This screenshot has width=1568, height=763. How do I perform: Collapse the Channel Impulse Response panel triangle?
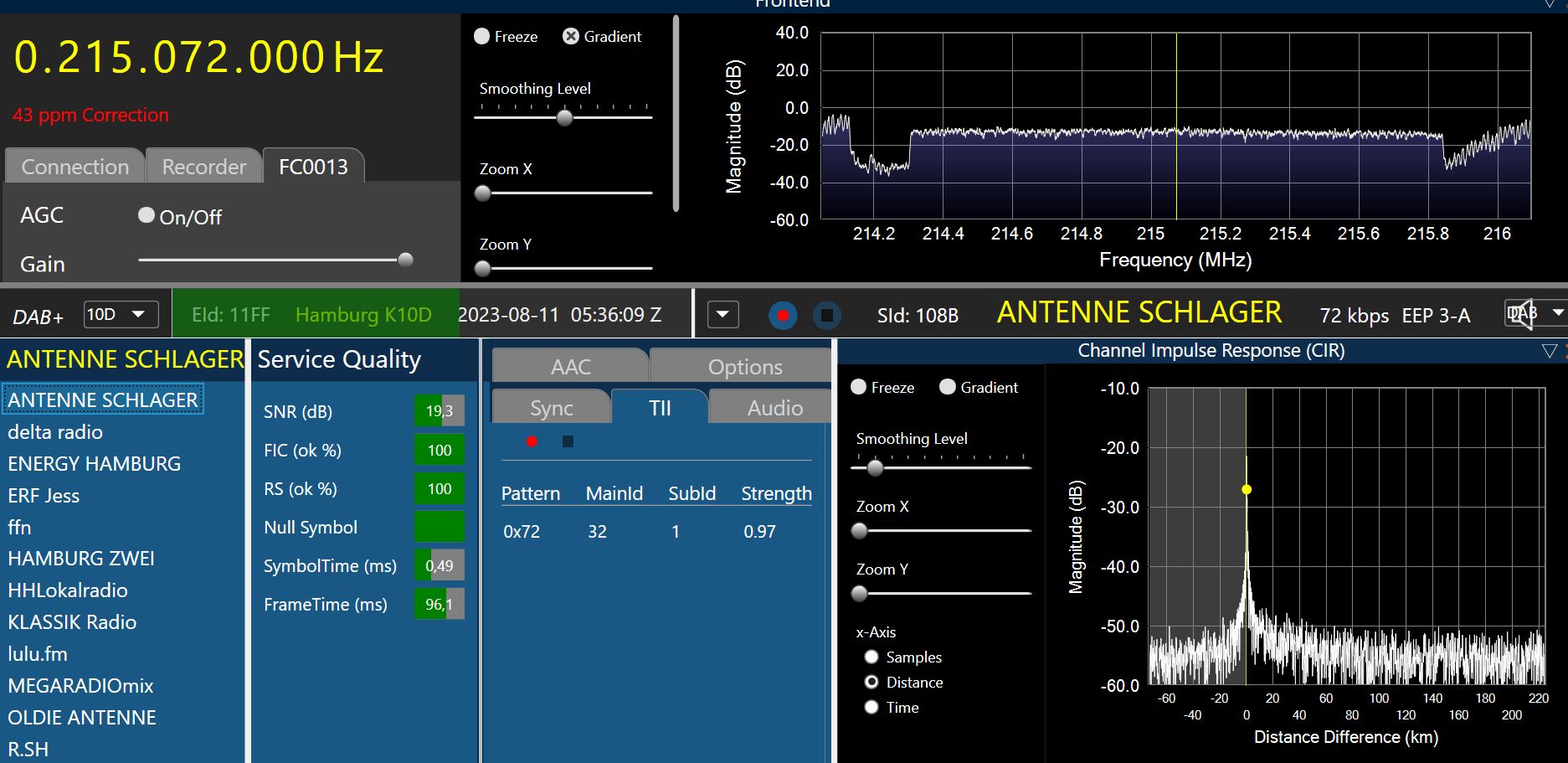point(1549,351)
